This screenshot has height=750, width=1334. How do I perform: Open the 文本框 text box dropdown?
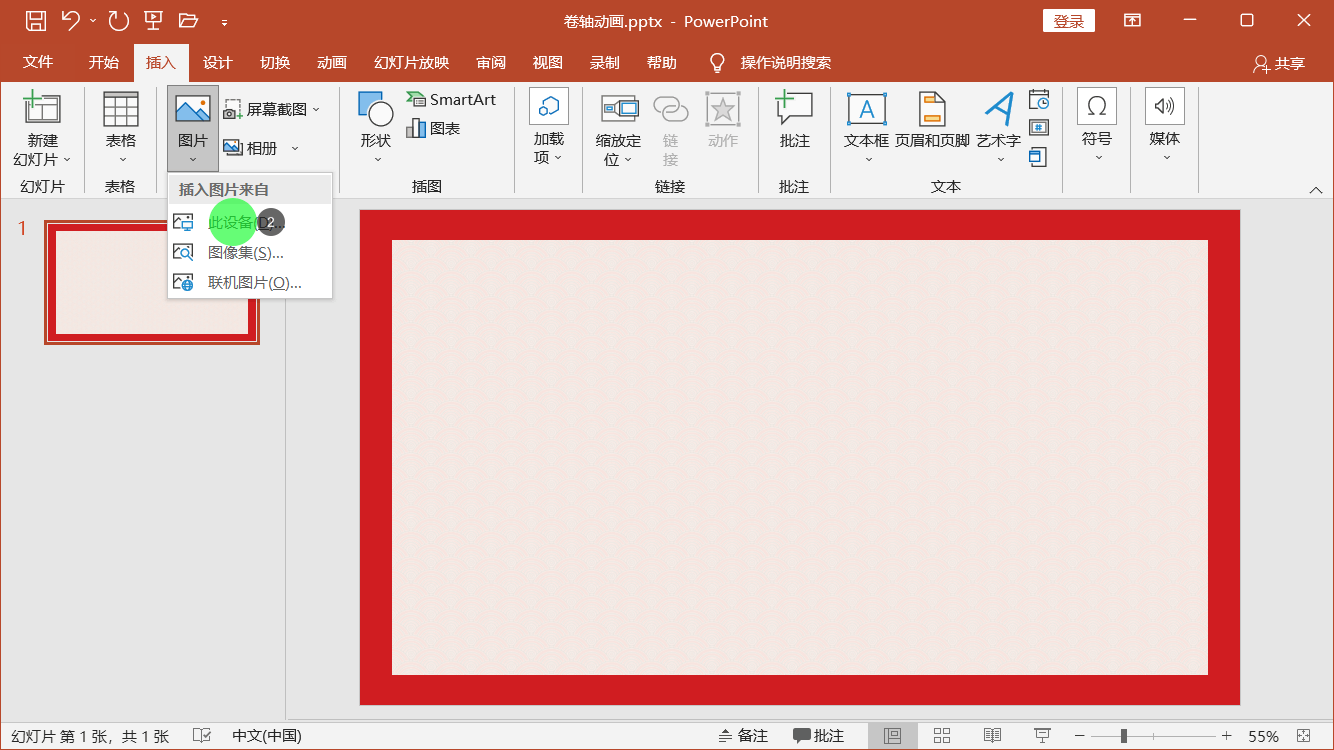click(866, 129)
